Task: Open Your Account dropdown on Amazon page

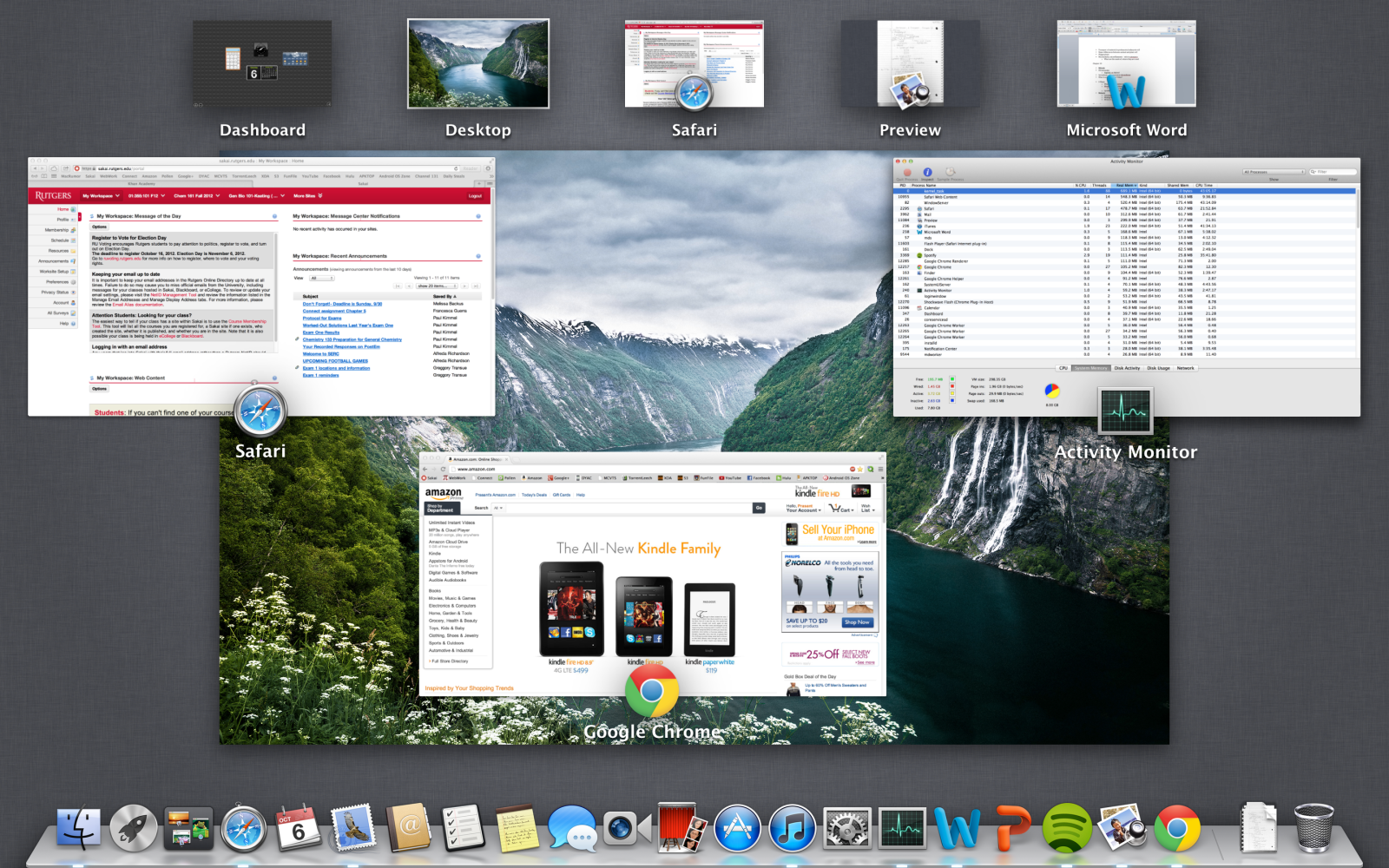Action: tap(803, 509)
